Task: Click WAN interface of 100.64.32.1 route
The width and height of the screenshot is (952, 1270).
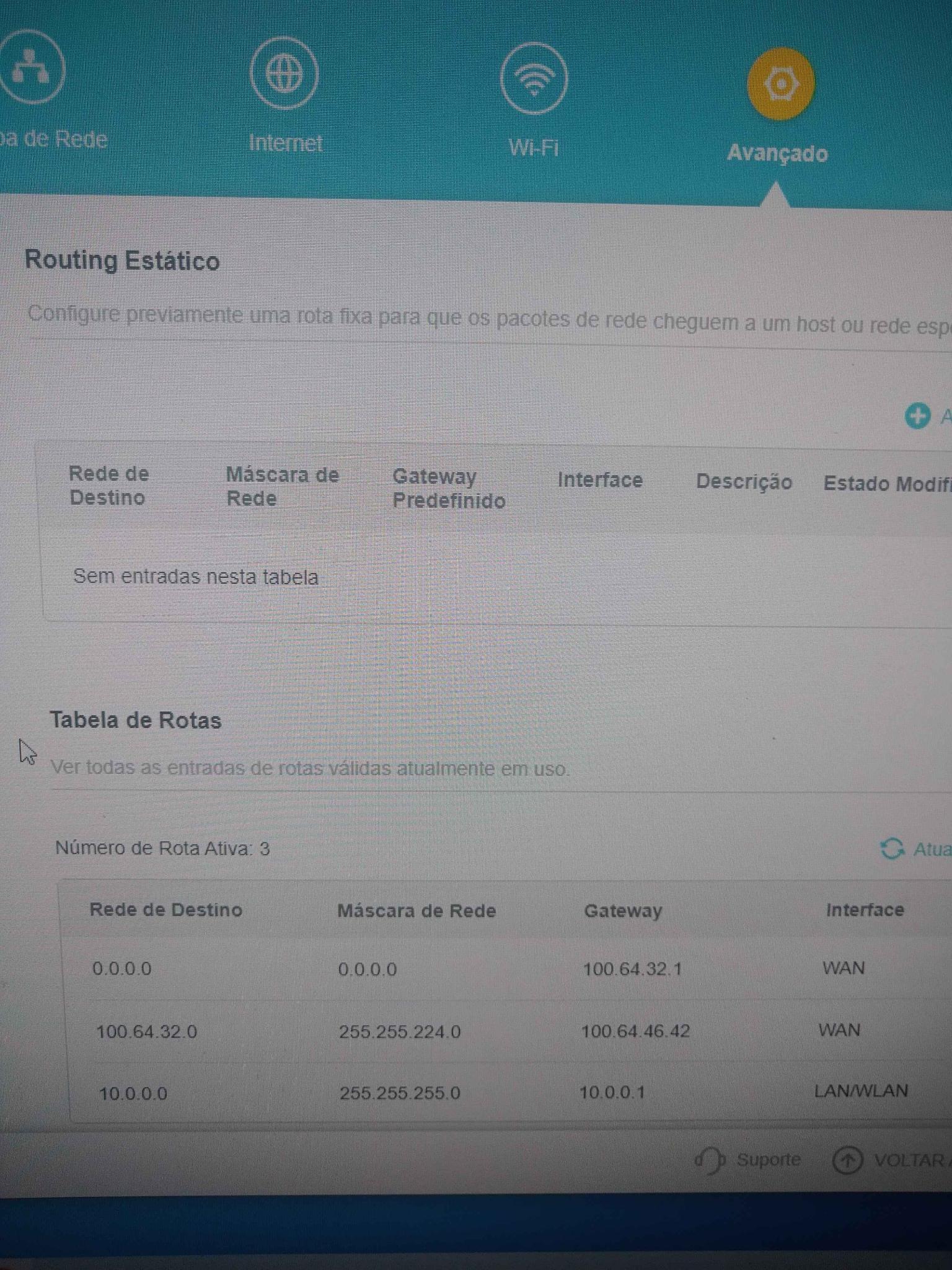Action: coord(844,968)
